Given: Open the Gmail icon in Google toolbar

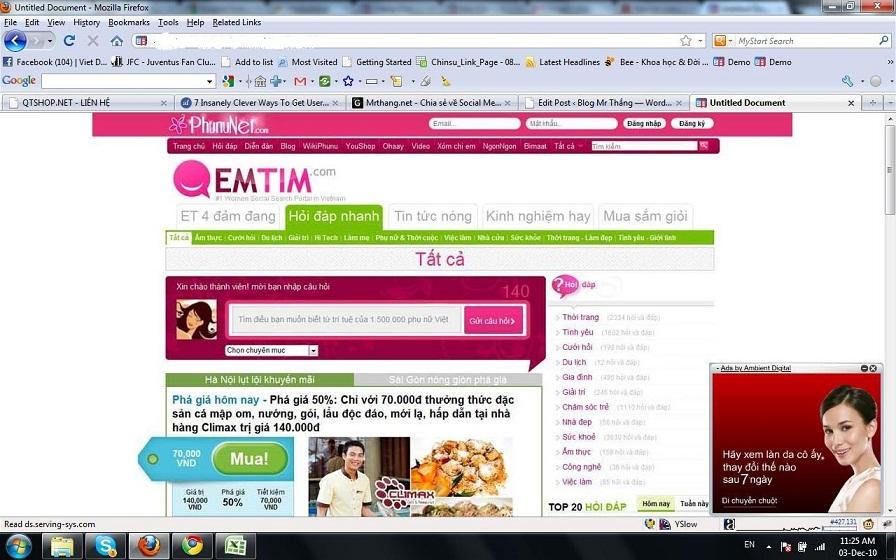Looking at the screenshot, I should [x=300, y=81].
